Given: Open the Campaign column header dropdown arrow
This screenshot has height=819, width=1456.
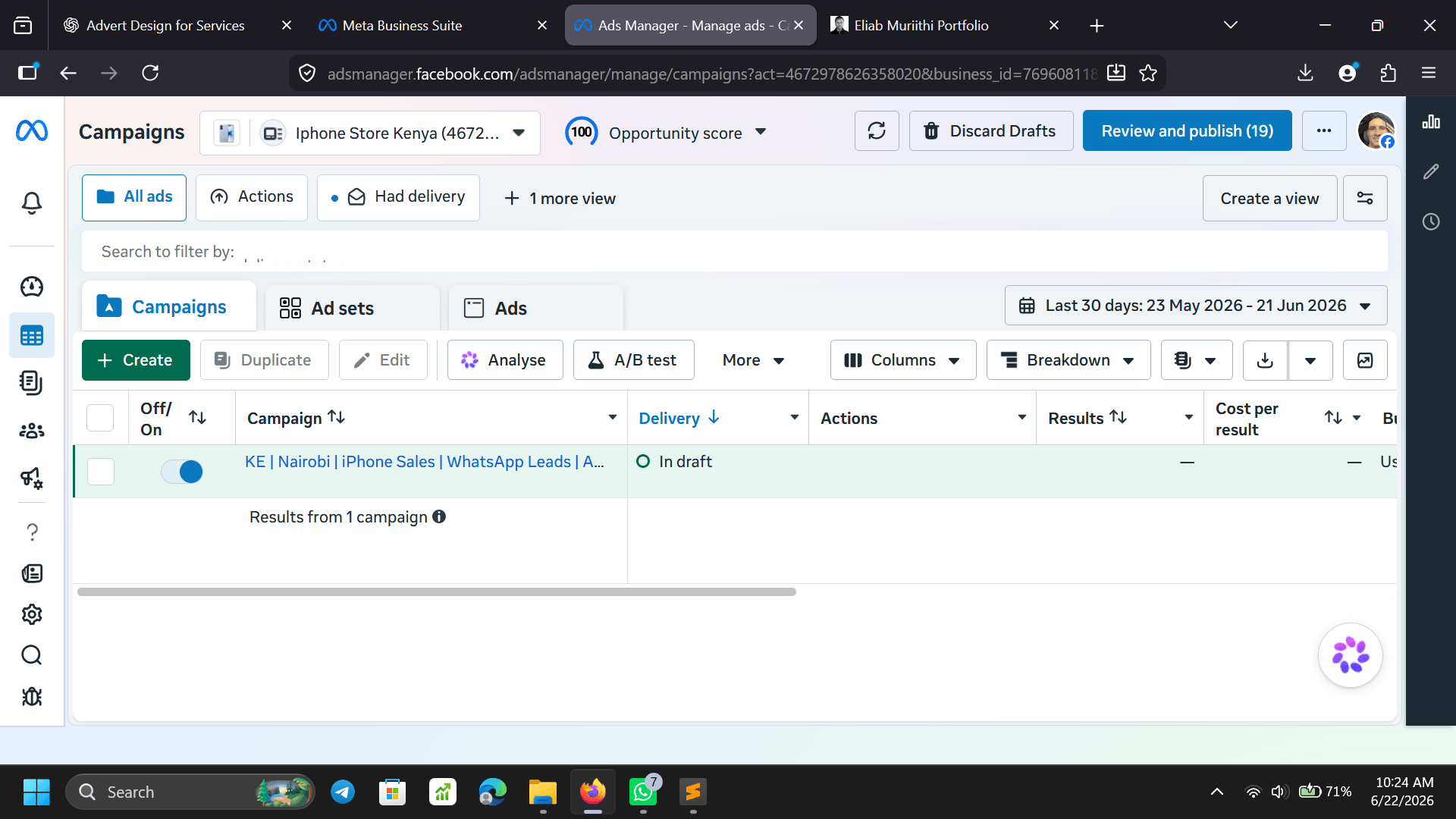Looking at the screenshot, I should tap(613, 418).
